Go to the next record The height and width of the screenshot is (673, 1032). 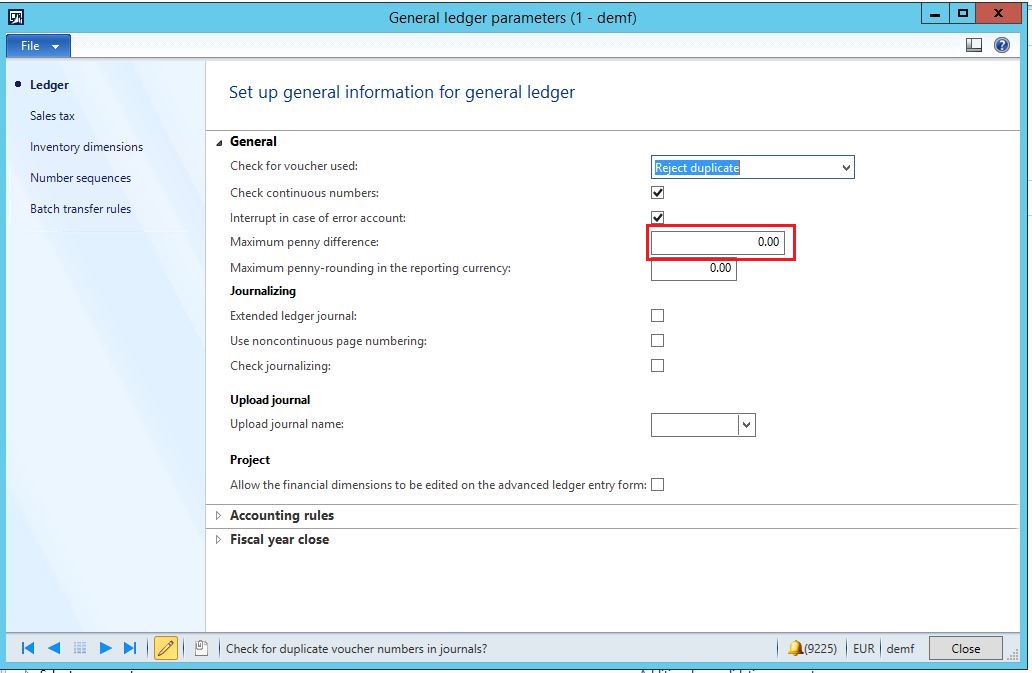click(105, 648)
